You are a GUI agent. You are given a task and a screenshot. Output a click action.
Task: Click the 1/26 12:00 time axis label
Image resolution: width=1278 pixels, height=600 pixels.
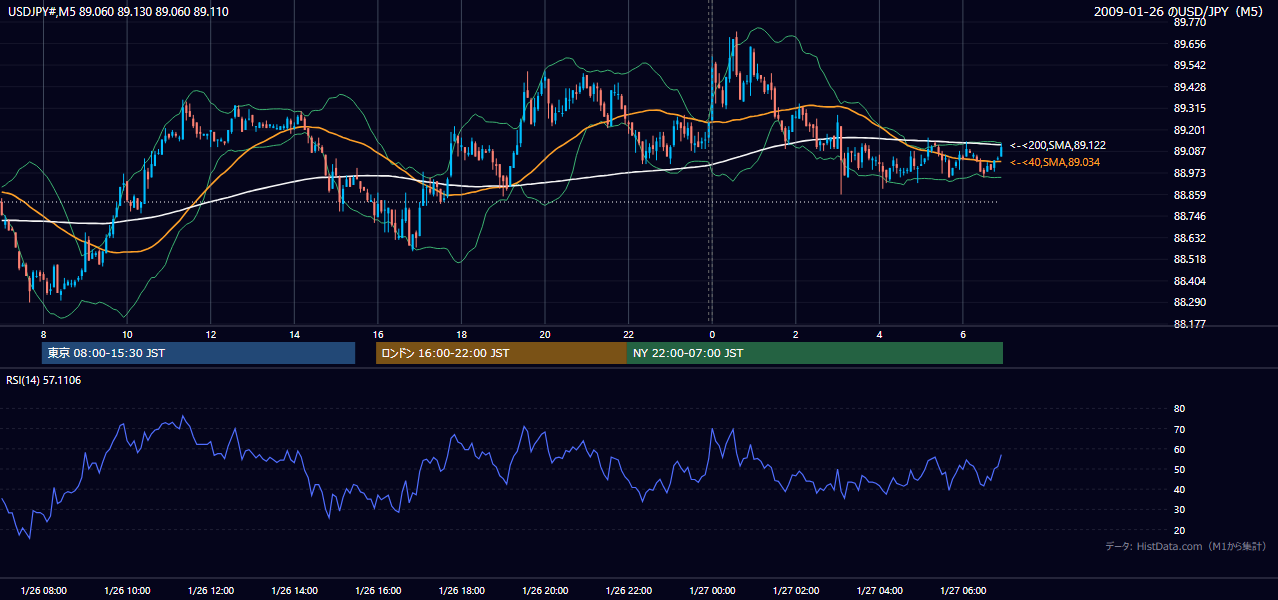pos(210,591)
